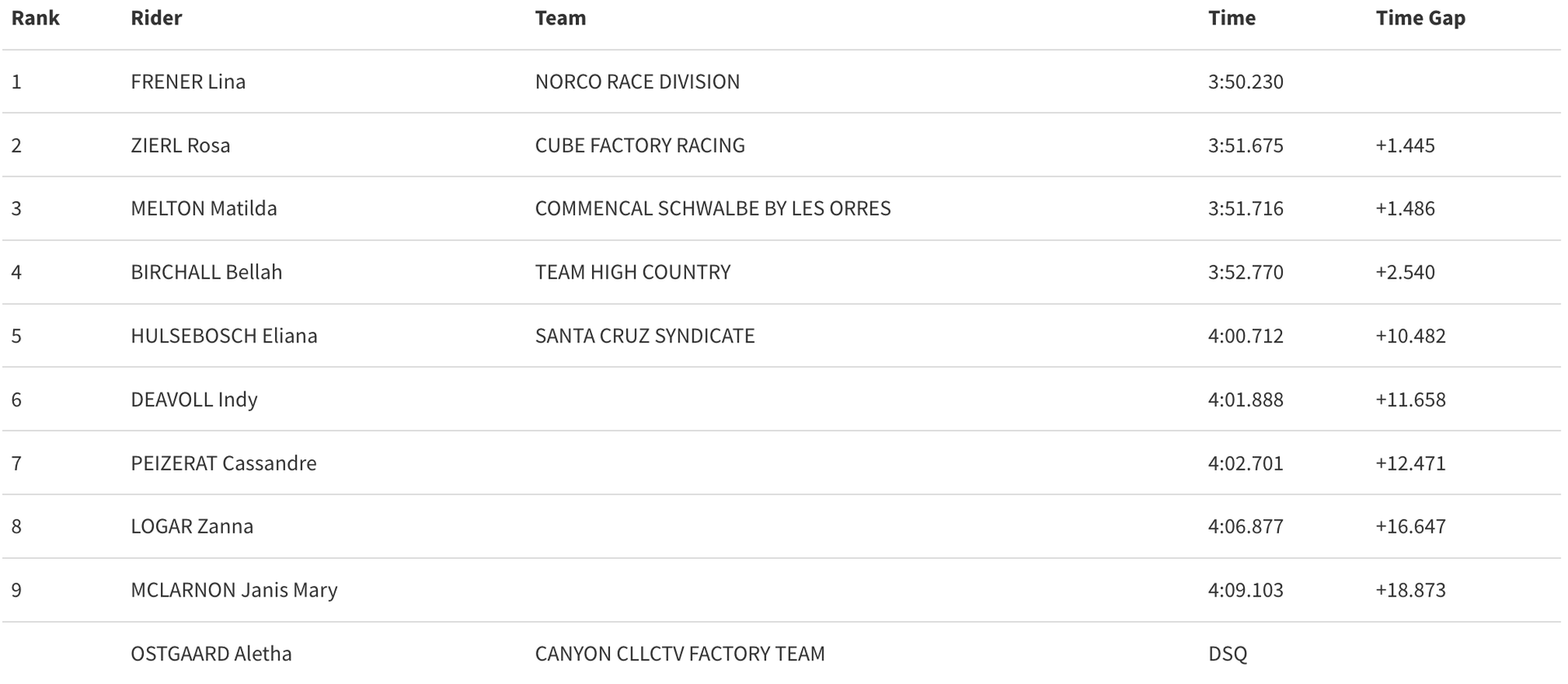Open rider MELTON Matilda
This screenshot has height=684, width=1568.
coord(203,208)
